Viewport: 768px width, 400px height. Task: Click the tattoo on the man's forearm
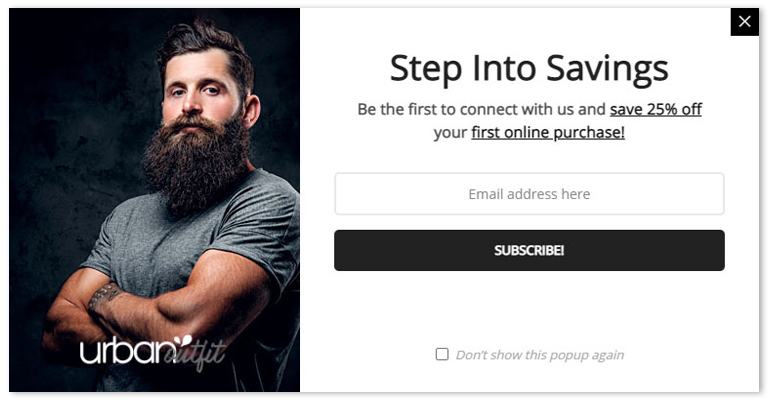(103, 296)
